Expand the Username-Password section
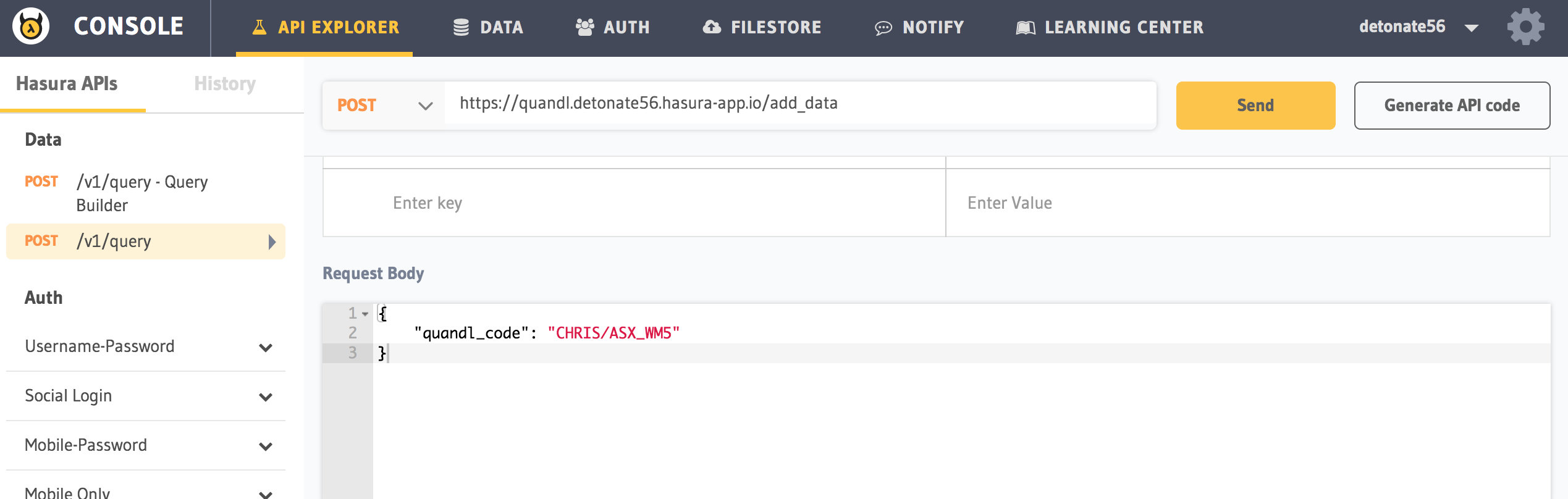Viewport: 1568px width, 499px height. click(x=146, y=346)
